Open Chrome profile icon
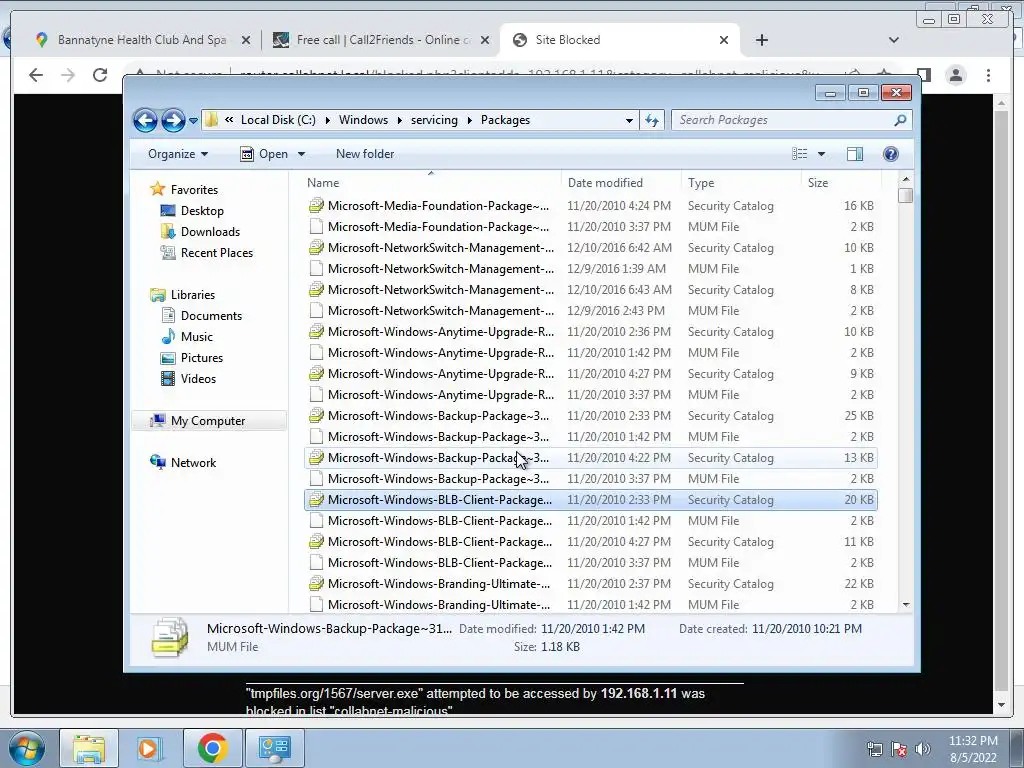The height and width of the screenshot is (768, 1024). pyautogui.click(x=956, y=75)
